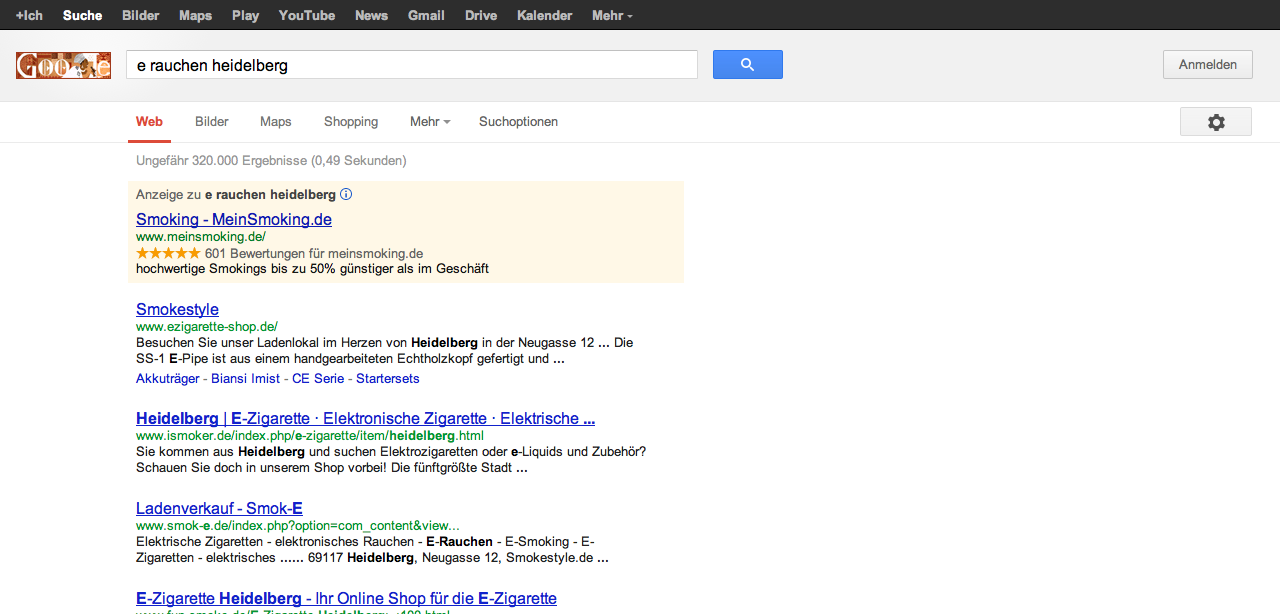Open Gmail from top navigation bar

(426, 15)
